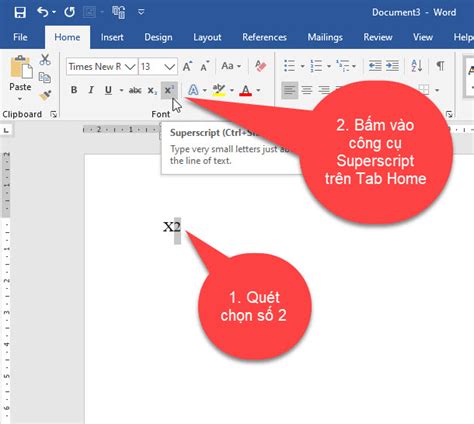This screenshot has height=424, width=474.
Task: Save the document with the floppy disk icon
Action: (x=20, y=12)
